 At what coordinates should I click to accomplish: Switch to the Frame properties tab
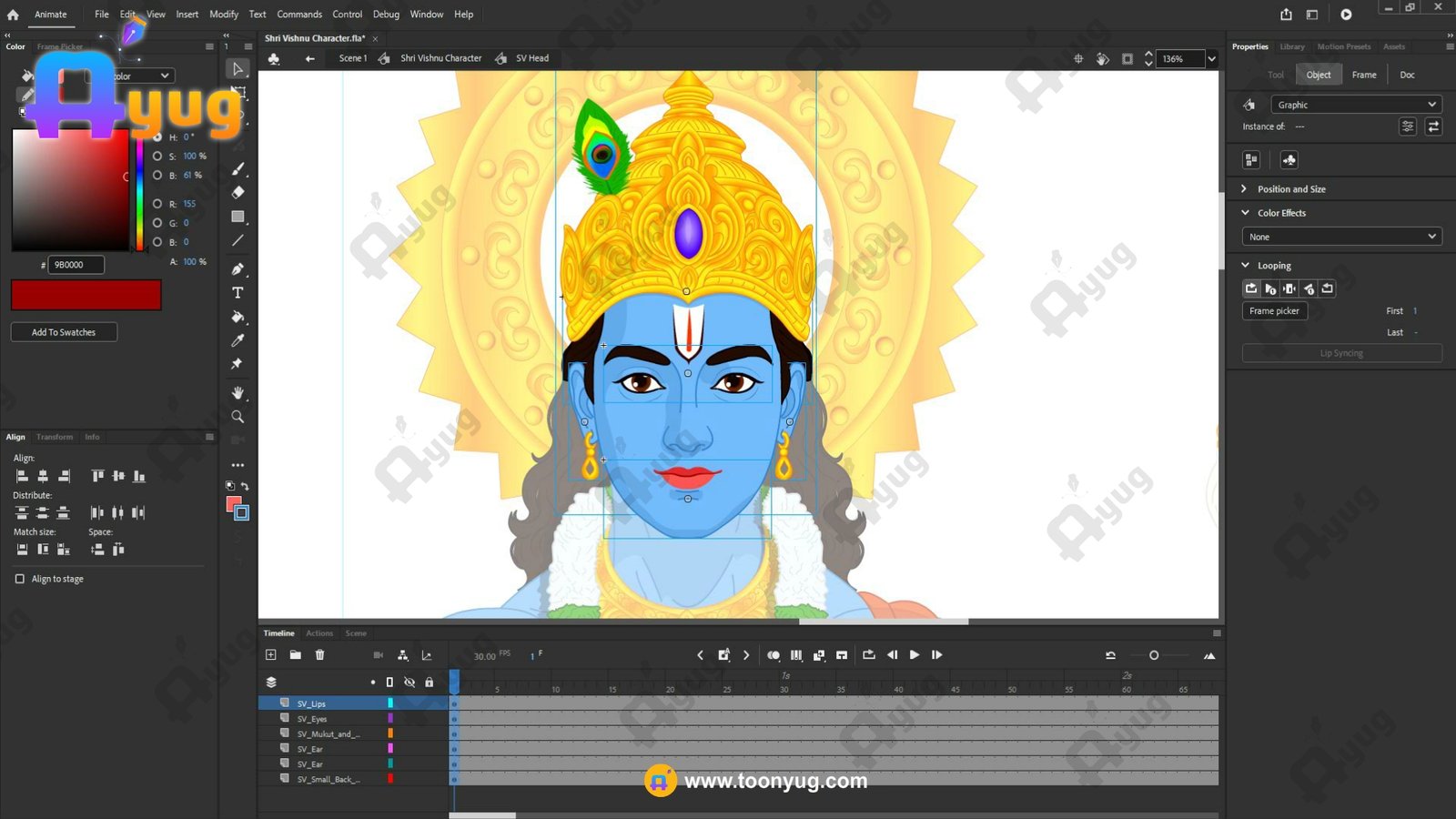click(x=1364, y=75)
